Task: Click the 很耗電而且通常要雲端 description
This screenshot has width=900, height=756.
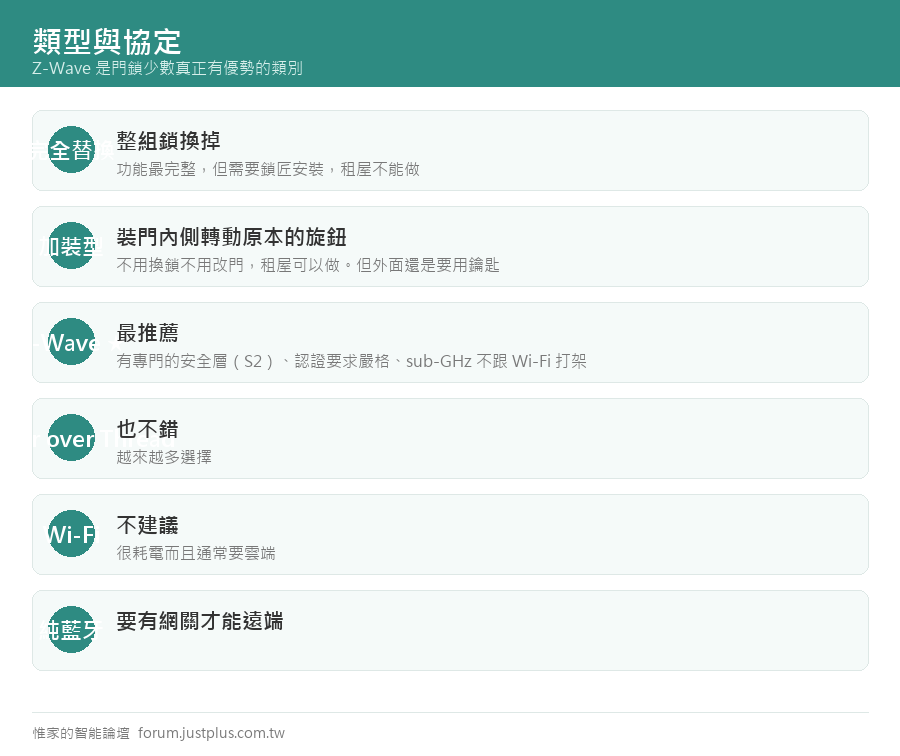Action: 196,553
